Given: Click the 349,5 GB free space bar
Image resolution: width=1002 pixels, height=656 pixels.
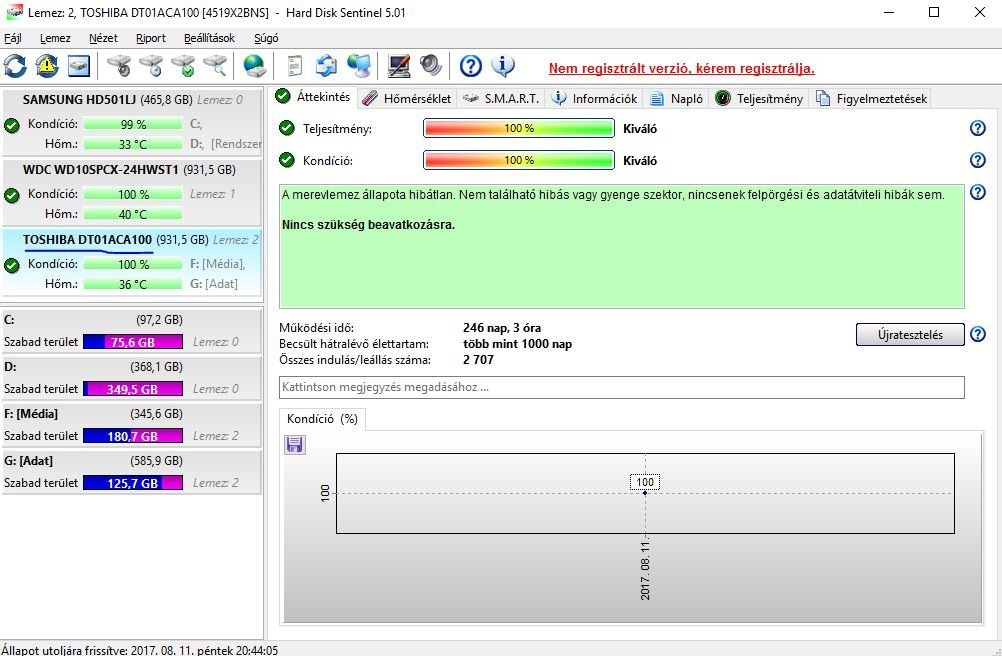Looking at the screenshot, I should click(x=133, y=389).
